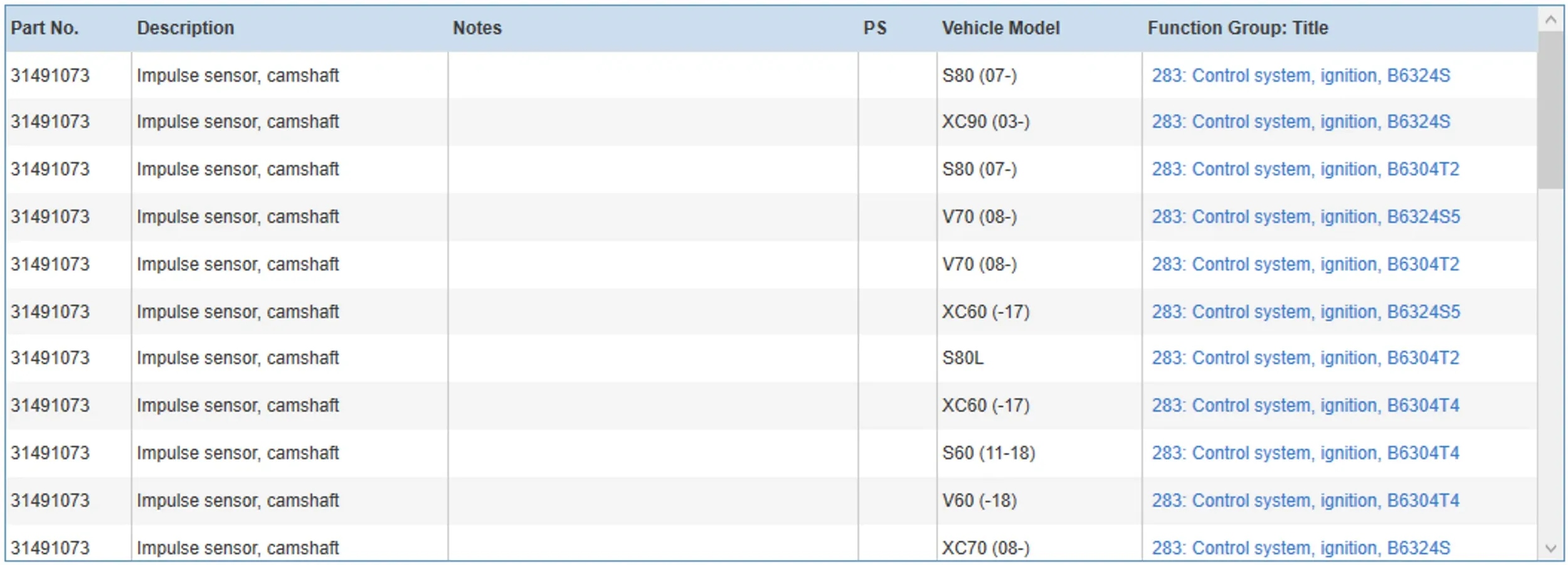1568x565 pixels.
Task: Click the Description column header
Action: click(186, 28)
